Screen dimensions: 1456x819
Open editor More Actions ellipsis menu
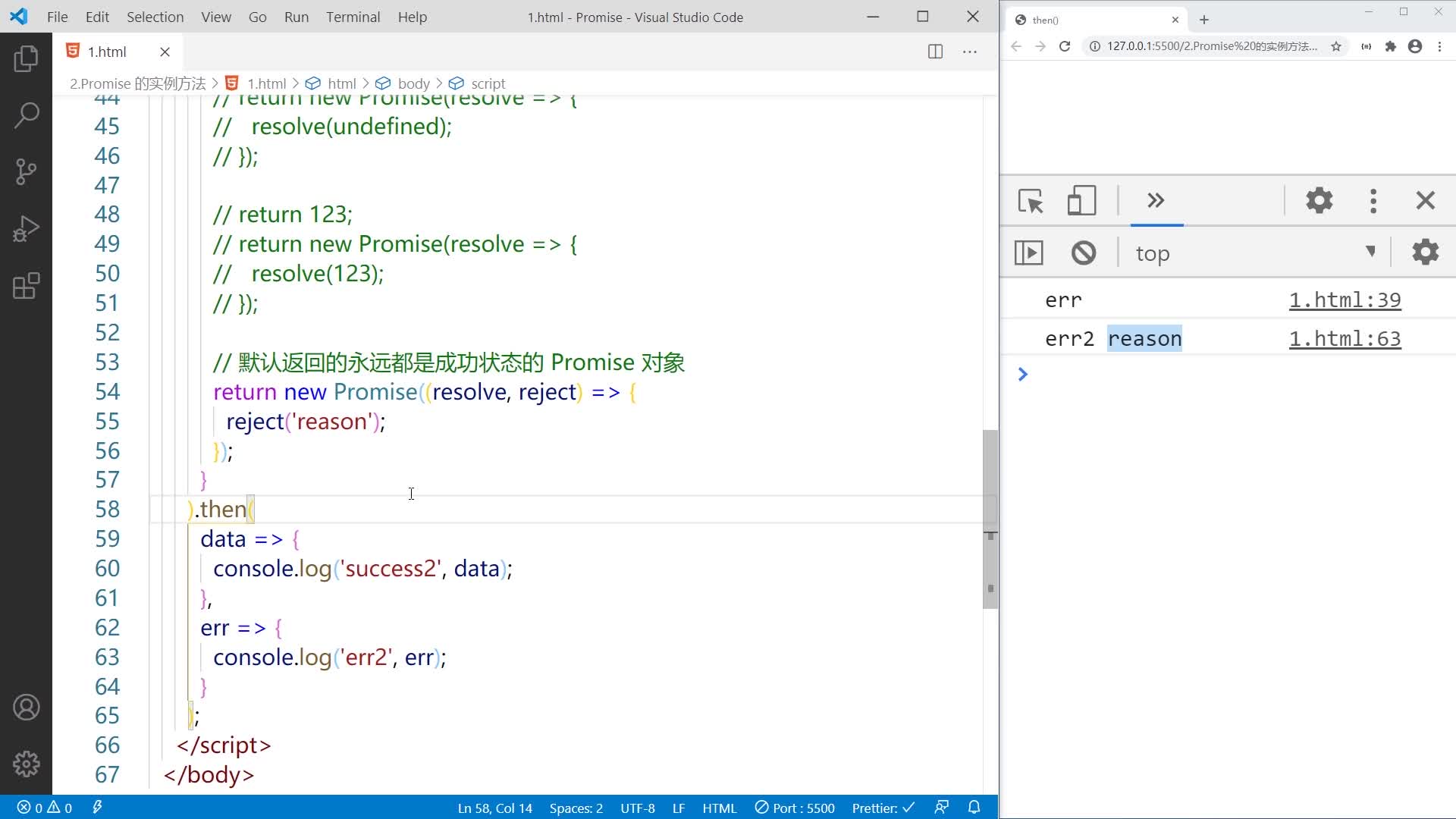[x=969, y=52]
